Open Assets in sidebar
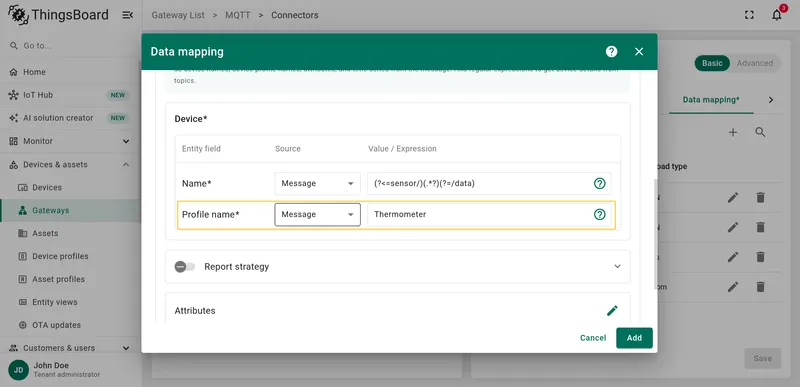This screenshot has height=387, width=800. [x=70, y=233]
